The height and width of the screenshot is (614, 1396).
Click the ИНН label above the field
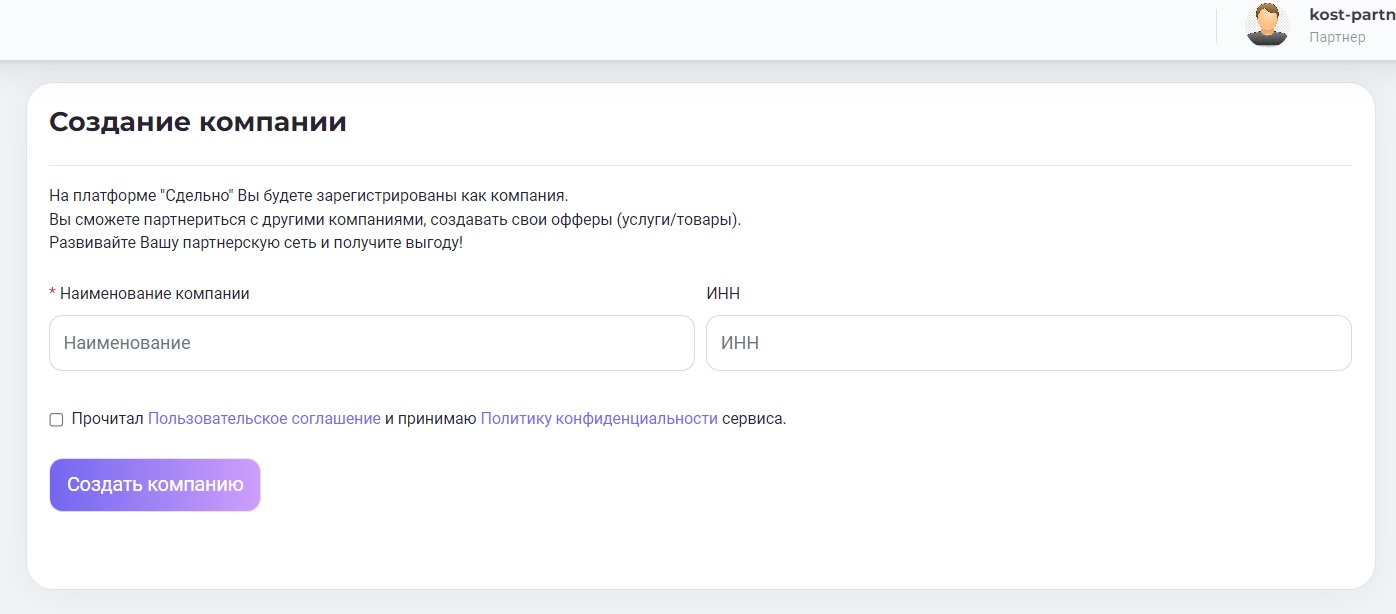tap(723, 294)
